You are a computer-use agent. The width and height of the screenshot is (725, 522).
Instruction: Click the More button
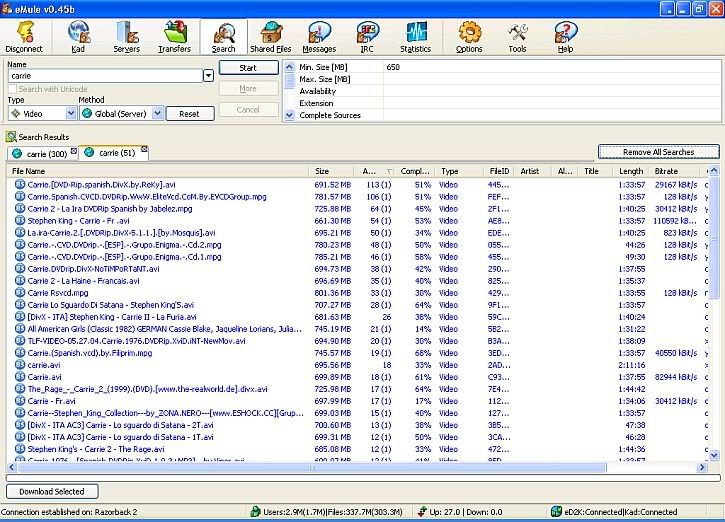[248, 88]
